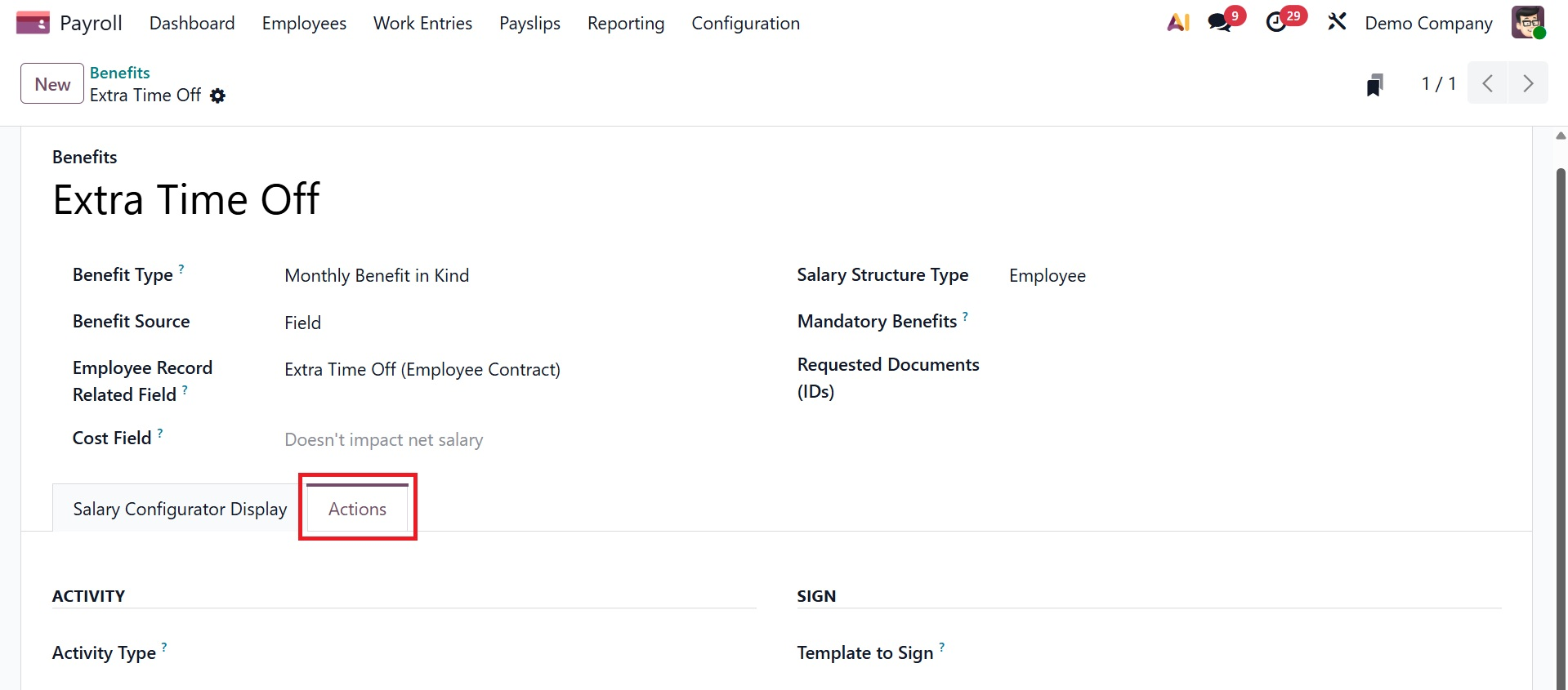Image resolution: width=1568 pixels, height=690 pixels.
Task: Select the Actions tab
Action: (357, 510)
